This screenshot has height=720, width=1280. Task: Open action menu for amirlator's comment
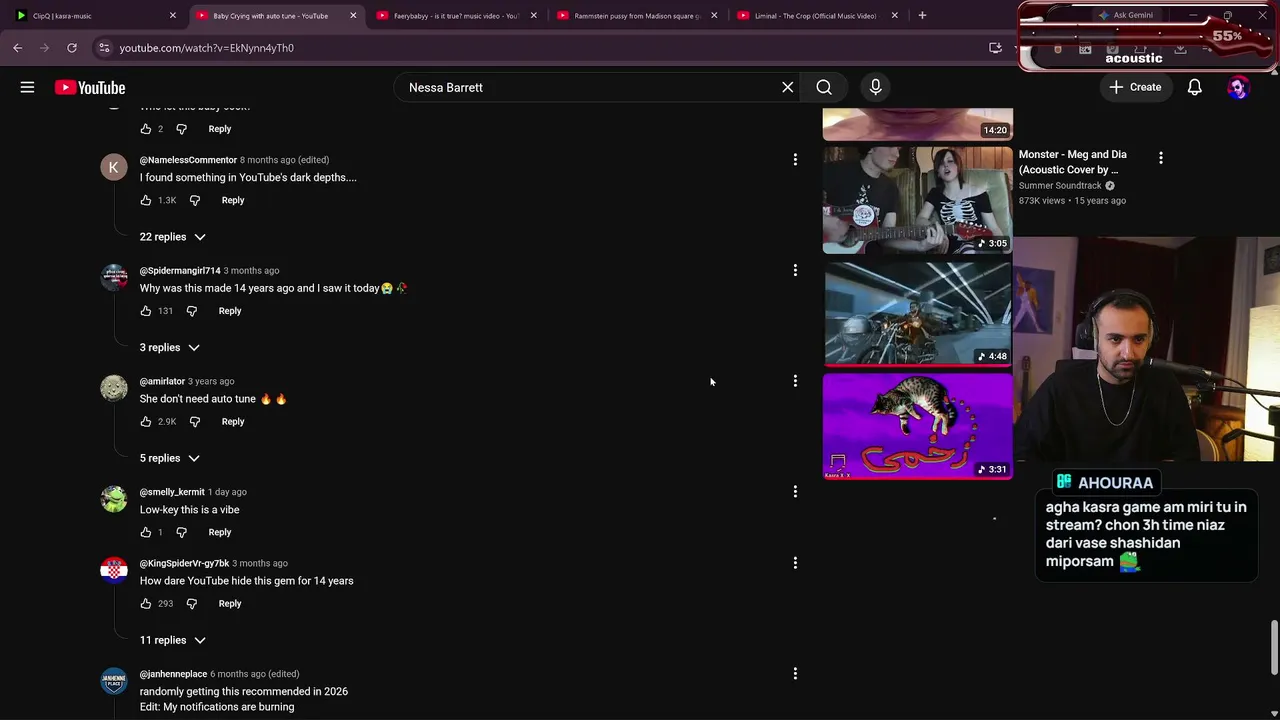(795, 381)
